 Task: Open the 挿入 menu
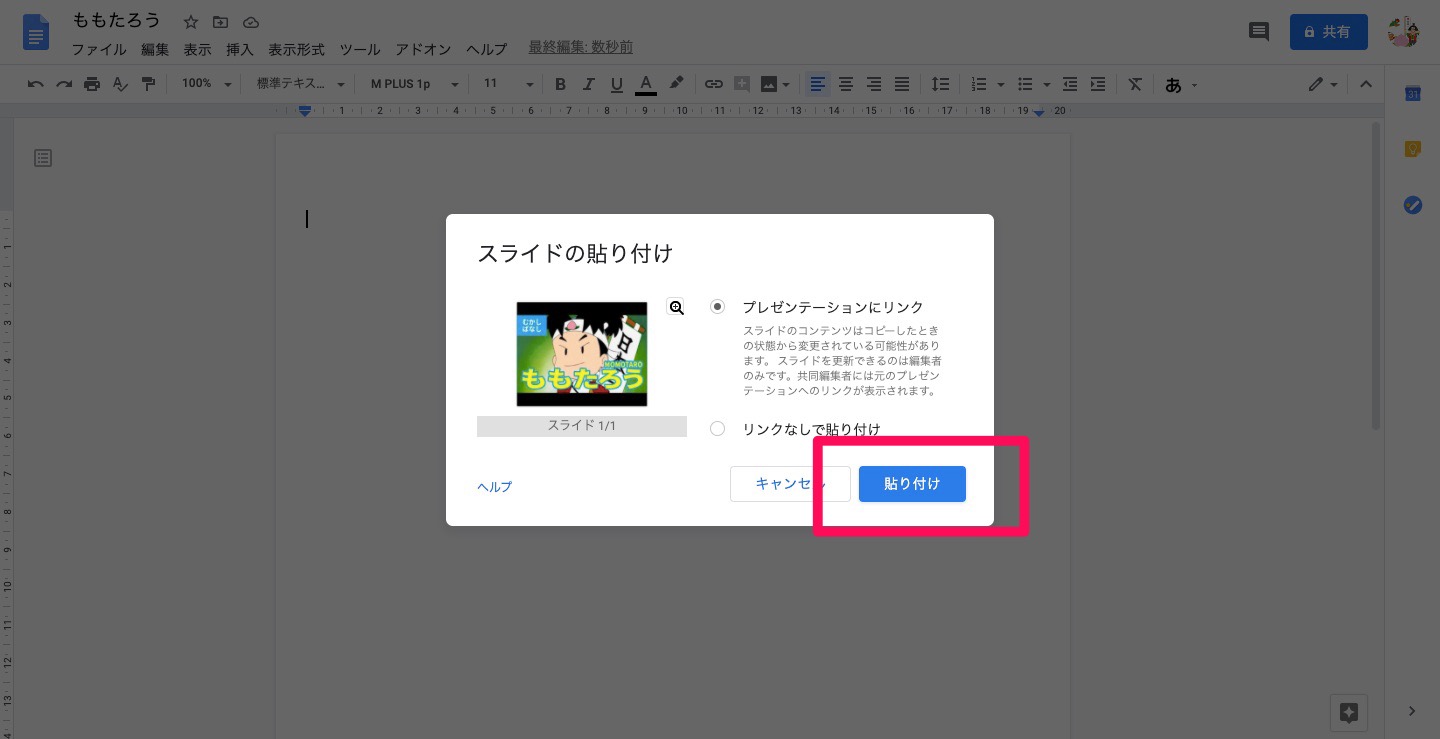[x=240, y=49]
